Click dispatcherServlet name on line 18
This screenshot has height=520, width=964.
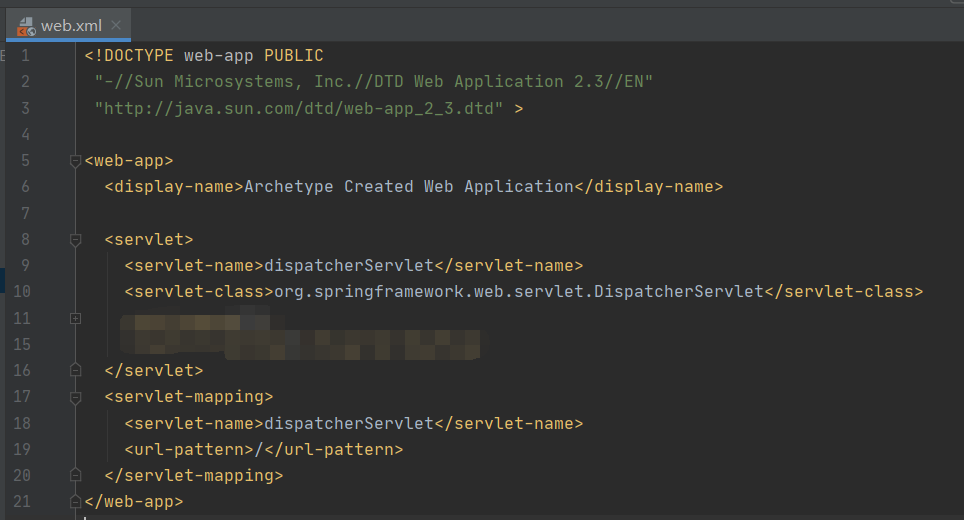coord(349,423)
